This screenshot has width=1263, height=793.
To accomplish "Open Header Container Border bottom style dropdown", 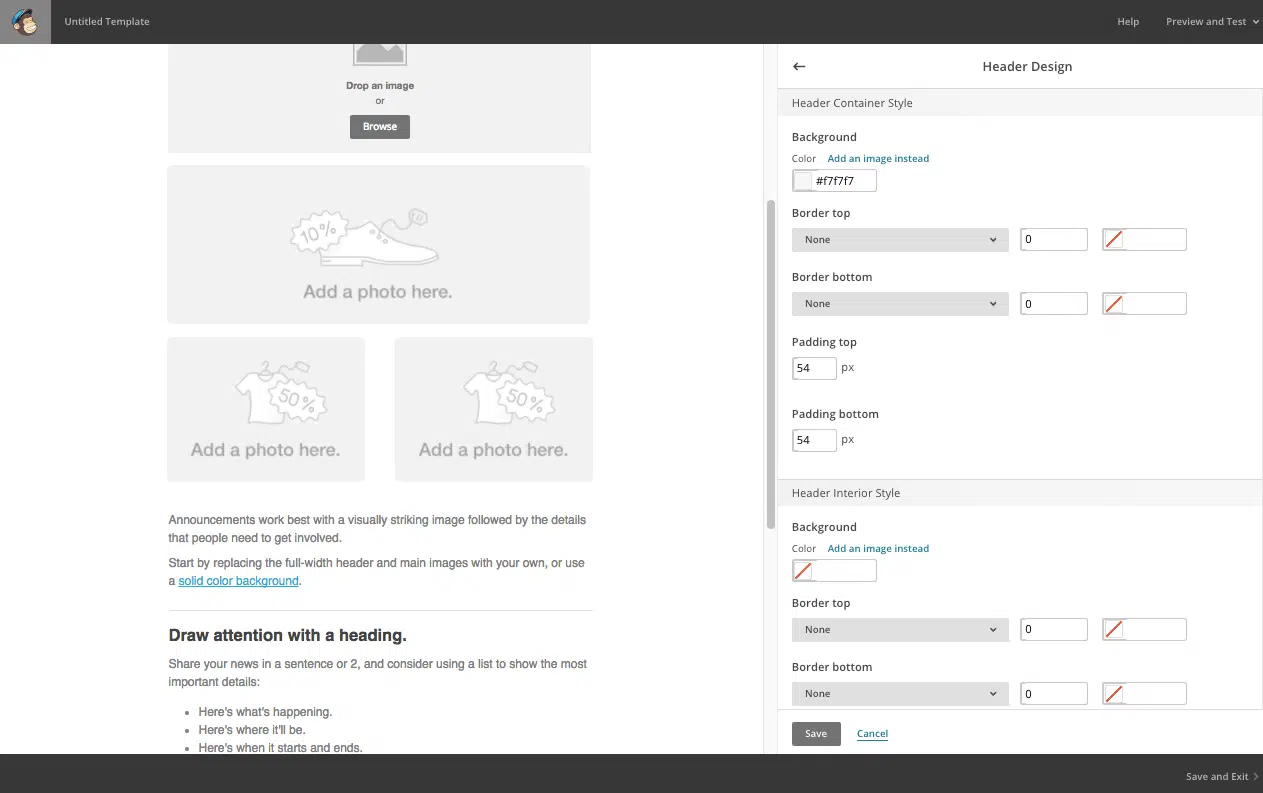I will coord(900,304).
